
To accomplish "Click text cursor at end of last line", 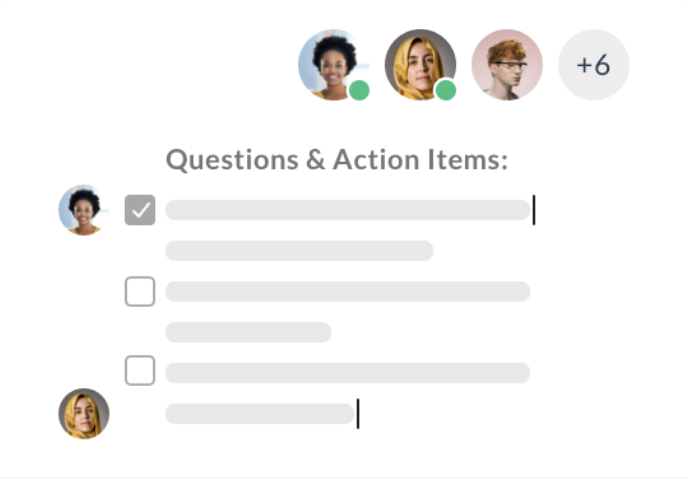I will pyautogui.click(x=358, y=413).
